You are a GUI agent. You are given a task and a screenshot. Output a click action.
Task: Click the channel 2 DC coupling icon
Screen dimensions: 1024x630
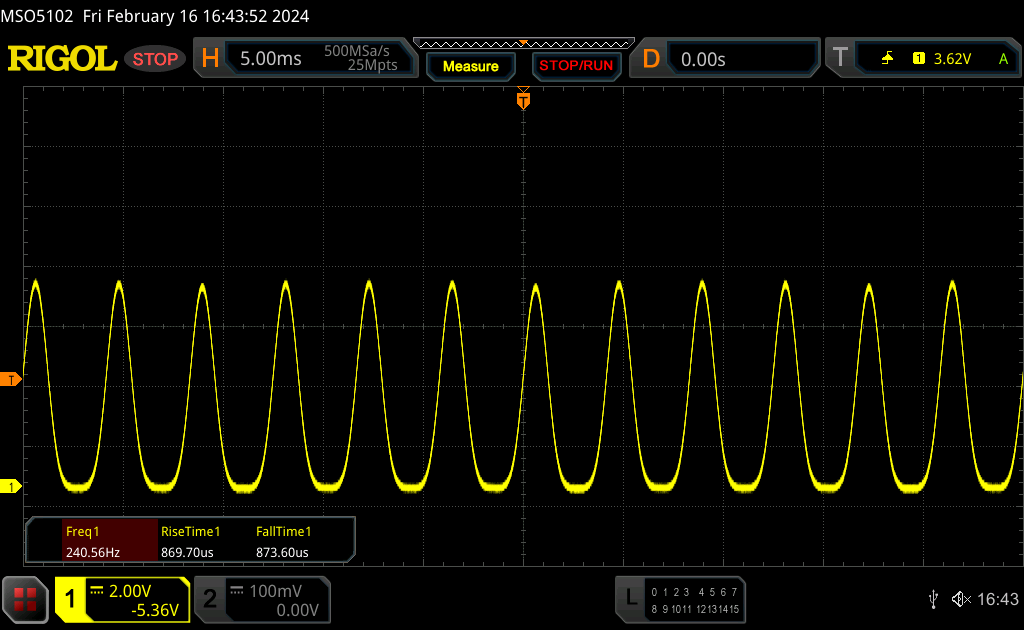(237, 591)
